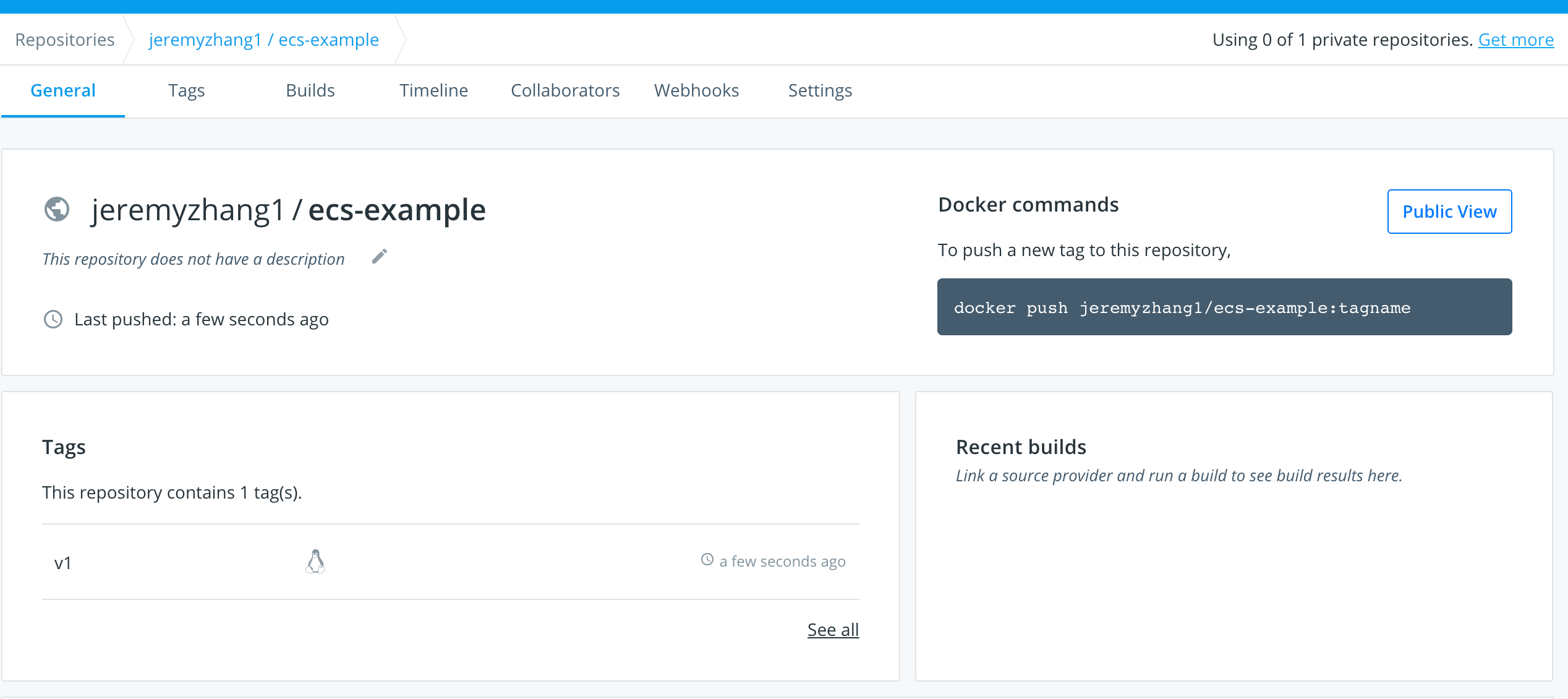Go to the Collaborators tab
1568x699 pixels.
pos(565,90)
